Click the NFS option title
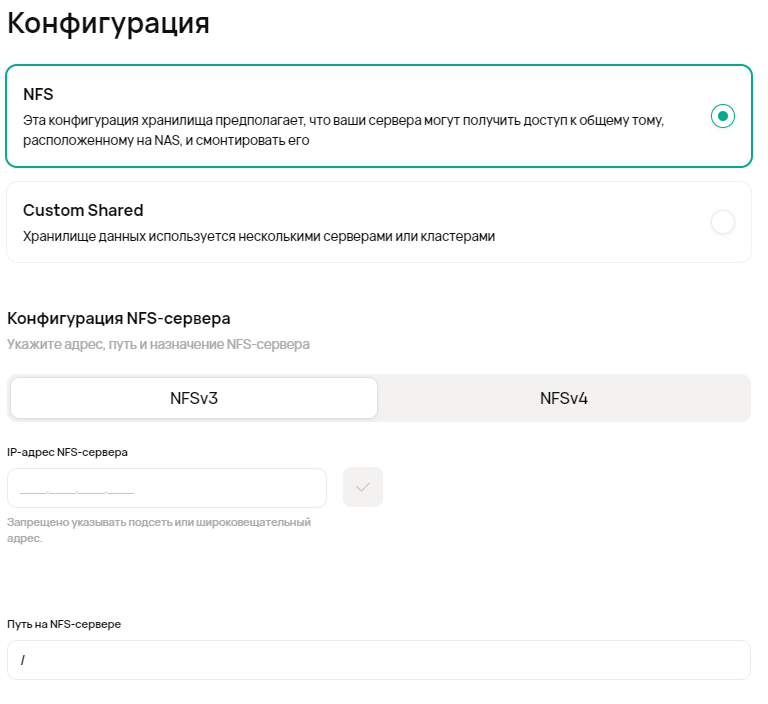The width and height of the screenshot is (768, 704). click(x=38, y=94)
